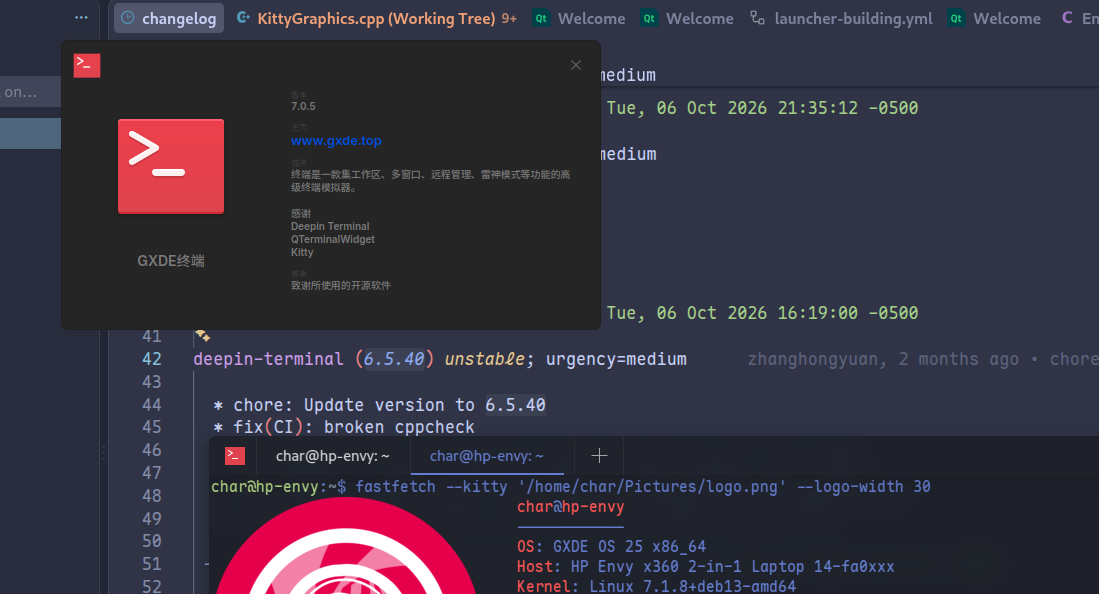Open the launcher-building.yml tab
1099x594 pixels.
tap(841, 18)
